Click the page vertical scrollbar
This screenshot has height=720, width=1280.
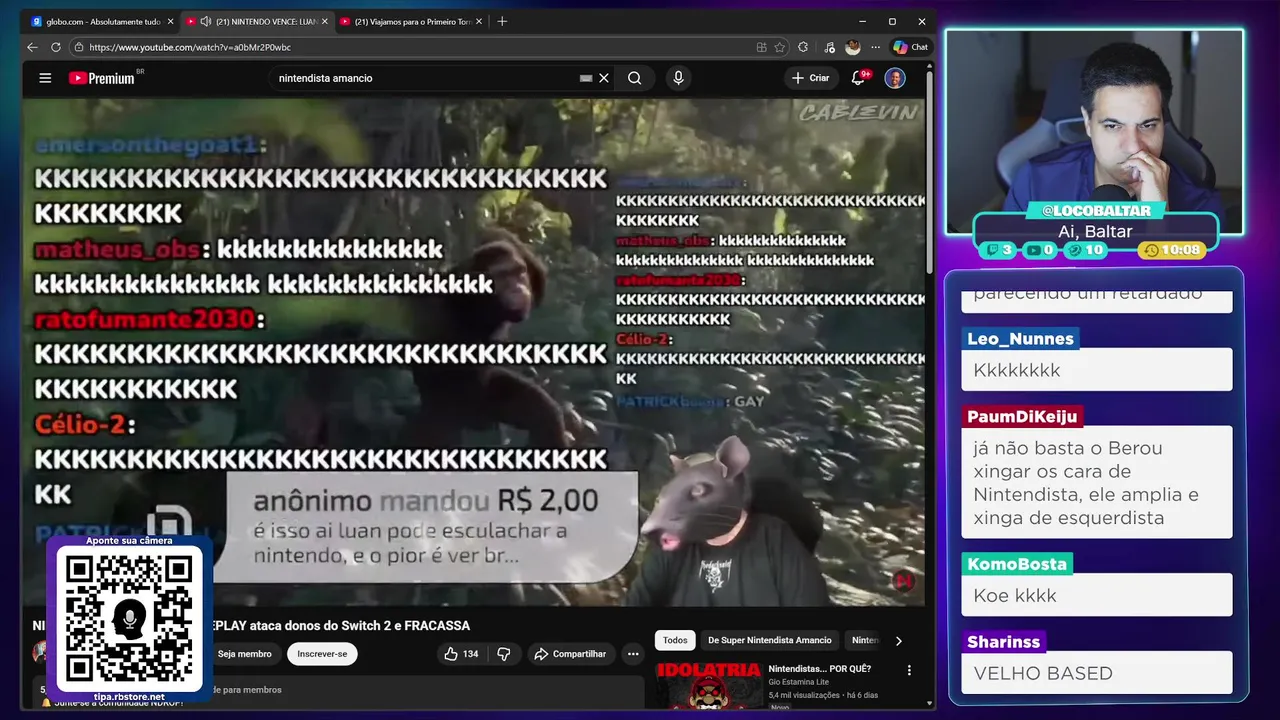931,170
